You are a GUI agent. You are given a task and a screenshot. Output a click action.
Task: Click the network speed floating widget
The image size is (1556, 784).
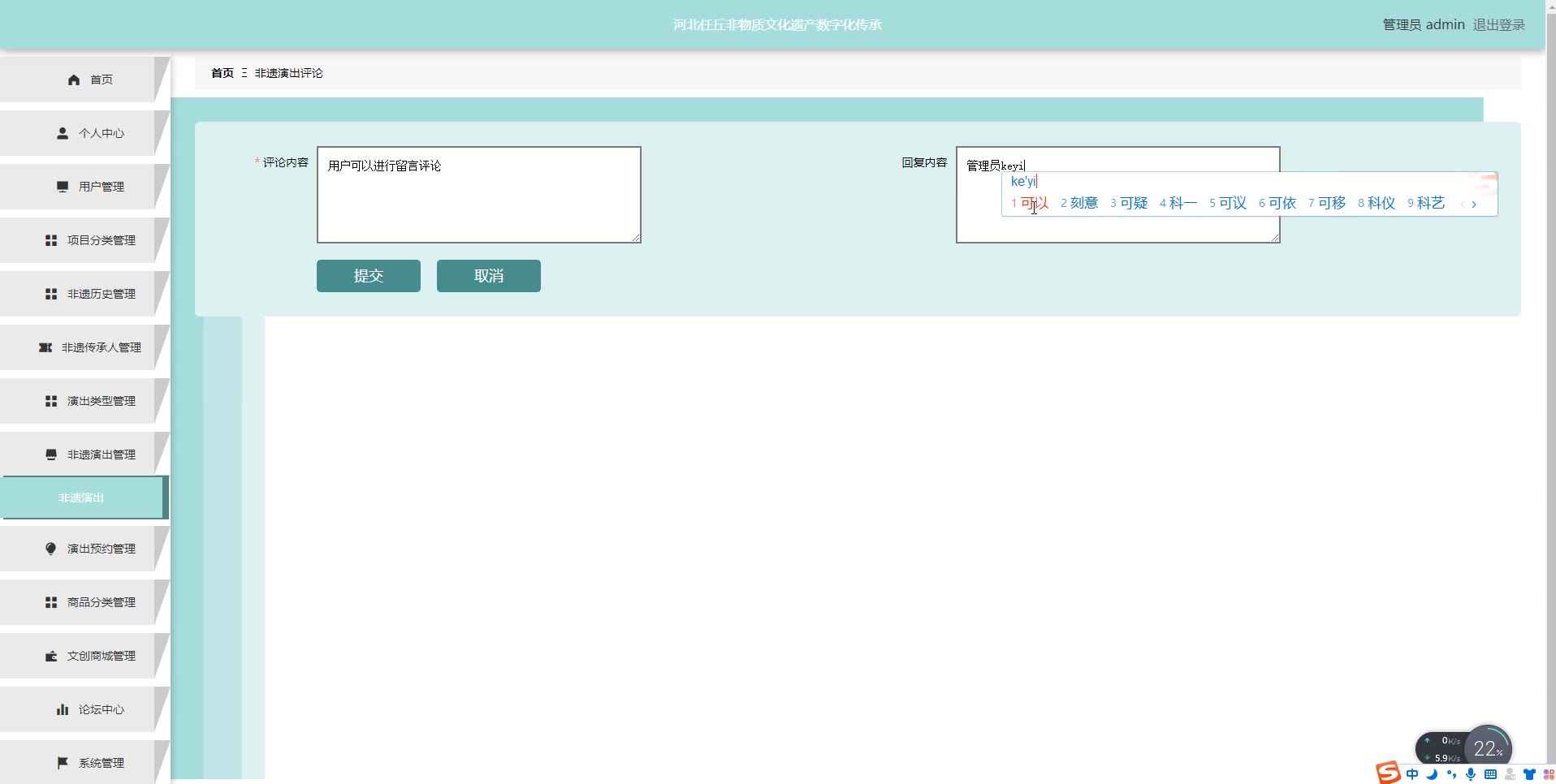(x=1442, y=749)
